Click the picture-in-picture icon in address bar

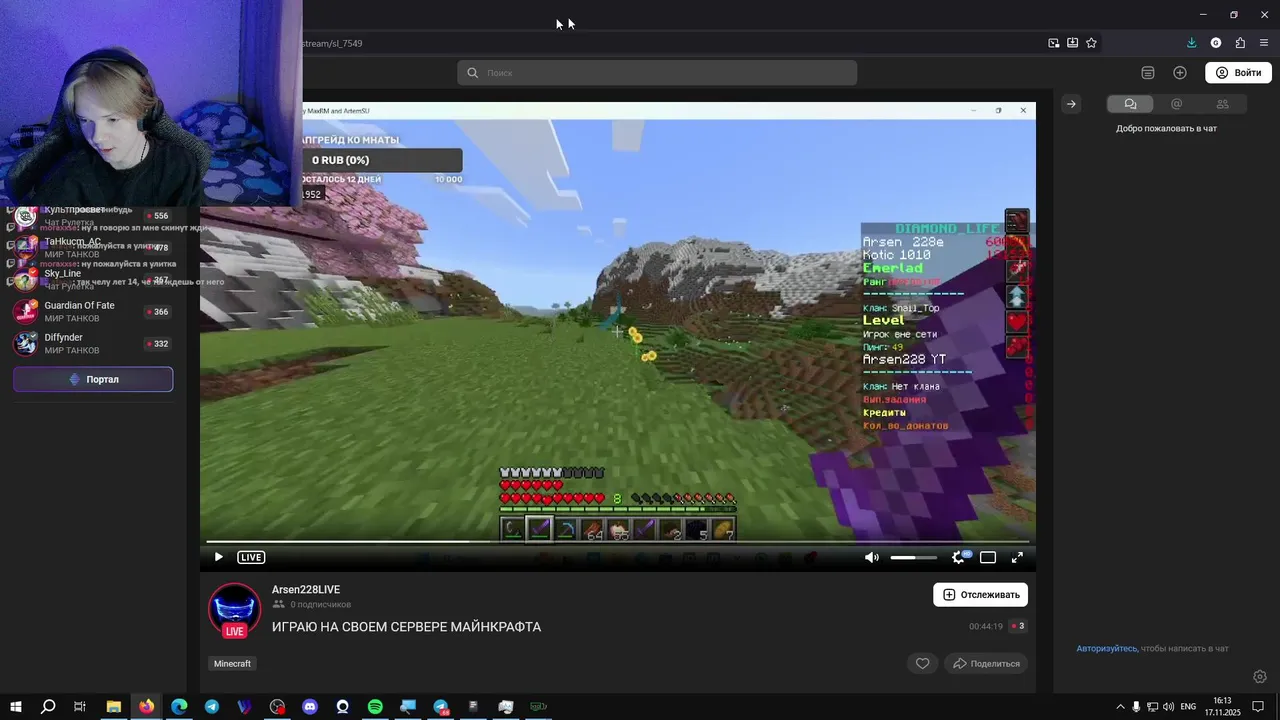[1053, 43]
